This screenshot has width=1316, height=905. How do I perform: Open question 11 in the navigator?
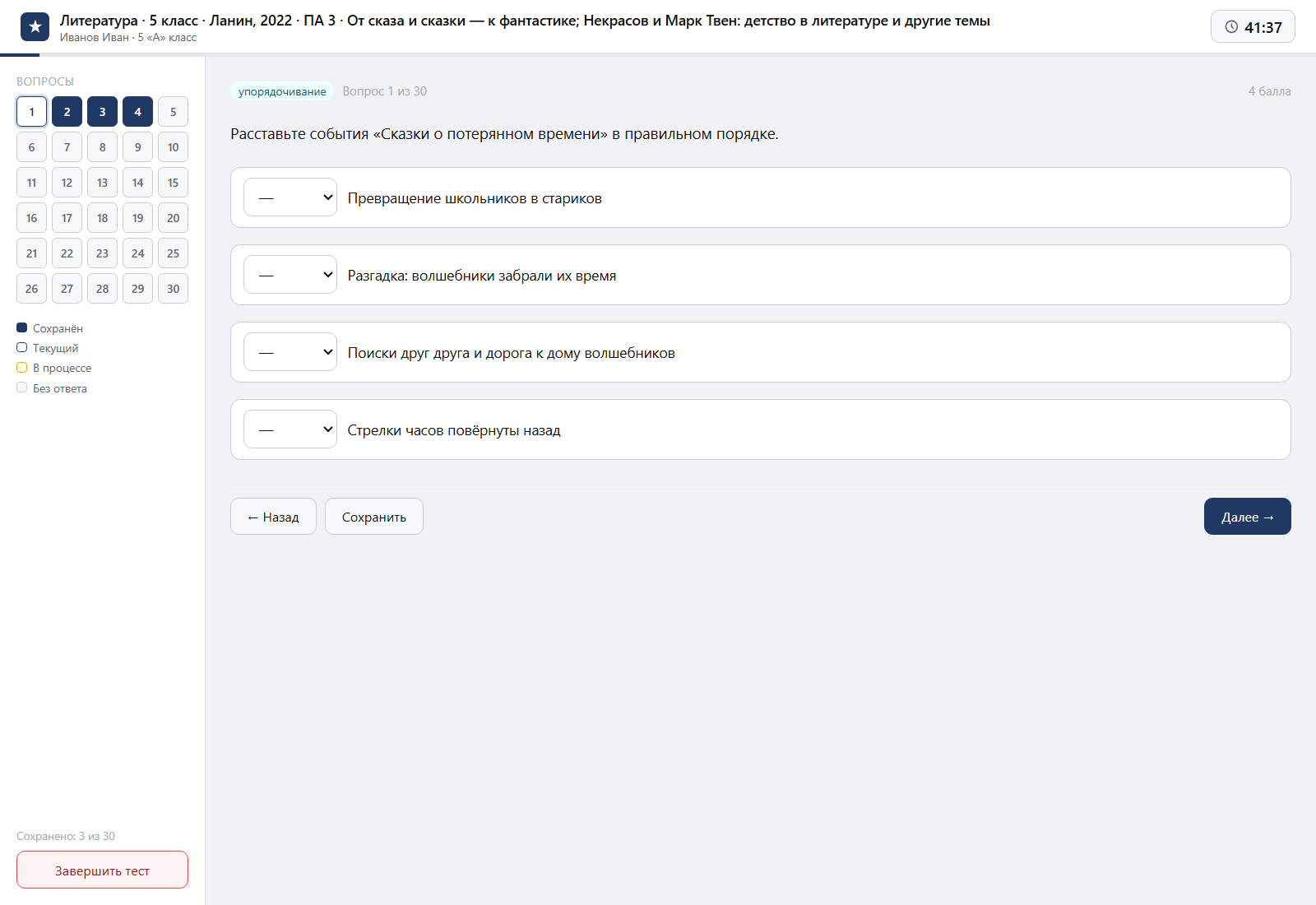click(x=31, y=183)
